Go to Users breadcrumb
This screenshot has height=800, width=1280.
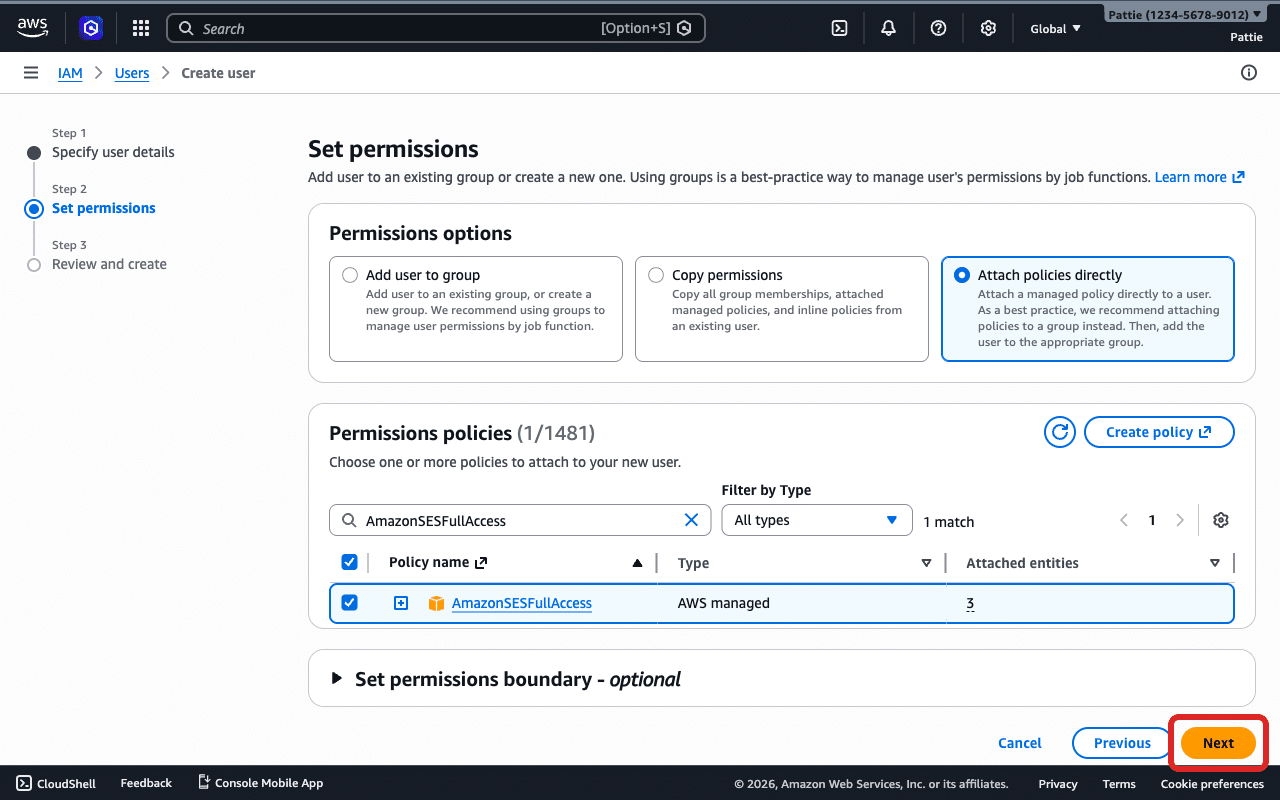[x=132, y=73]
